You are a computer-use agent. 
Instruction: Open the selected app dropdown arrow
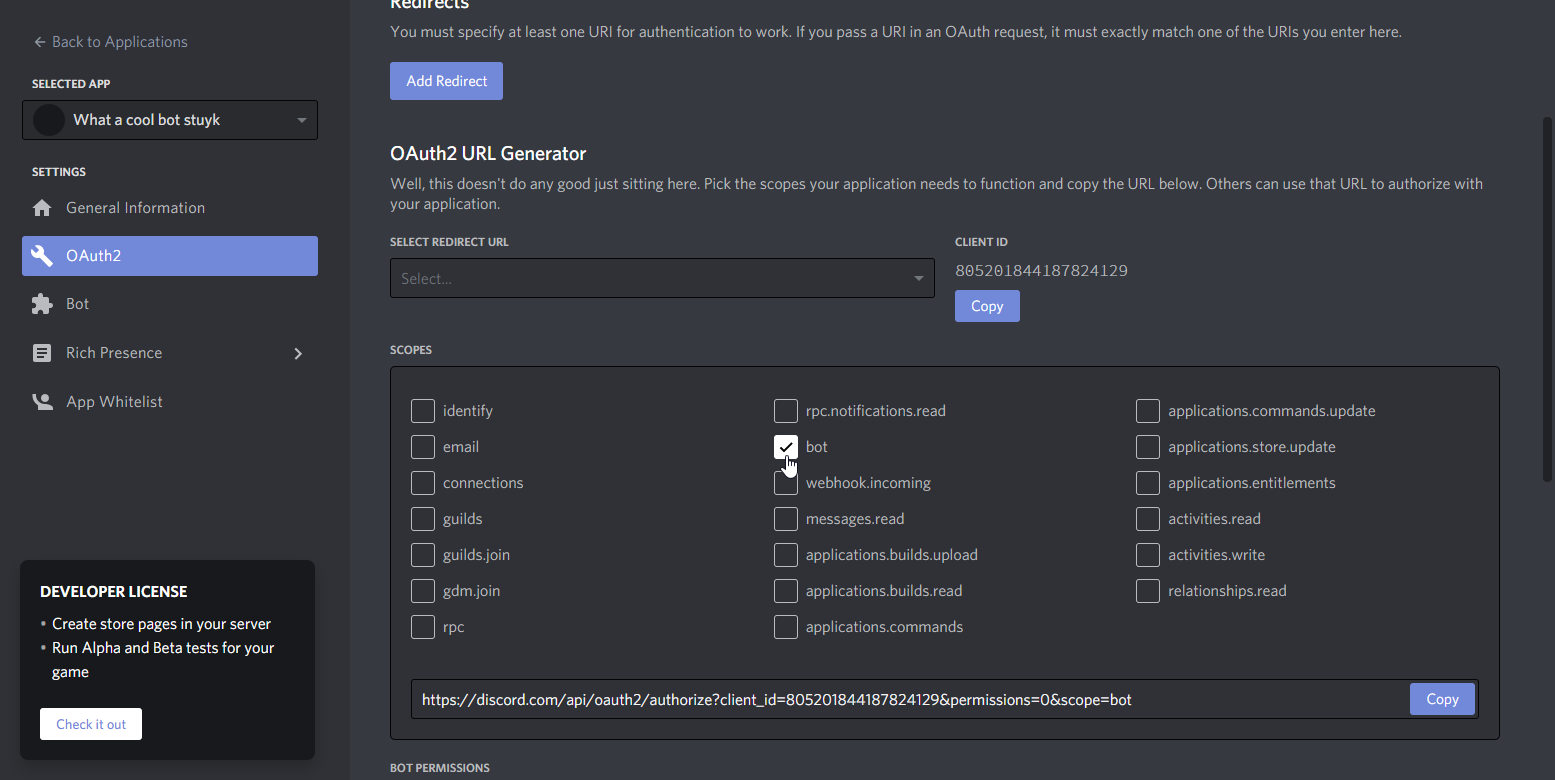point(302,121)
